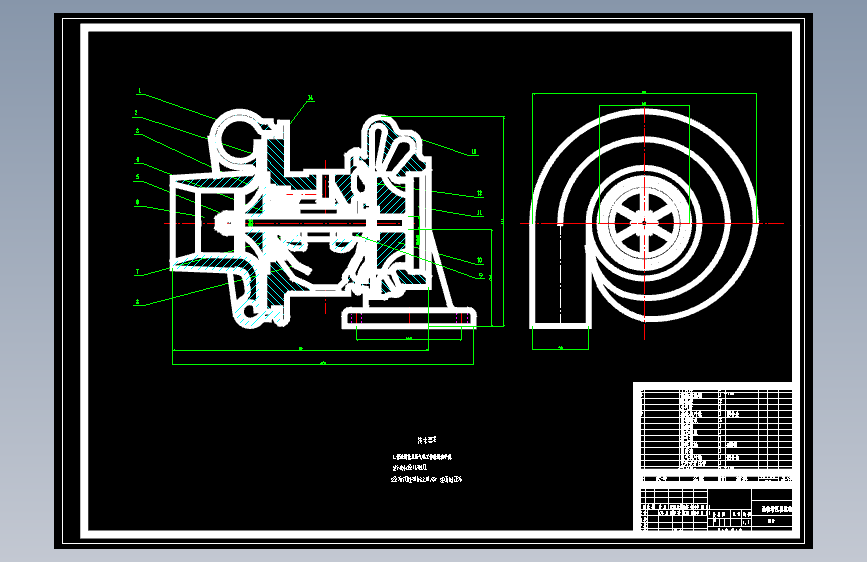Click the mounting base plate in section view
The height and width of the screenshot is (562, 867).
tap(409, 318)
